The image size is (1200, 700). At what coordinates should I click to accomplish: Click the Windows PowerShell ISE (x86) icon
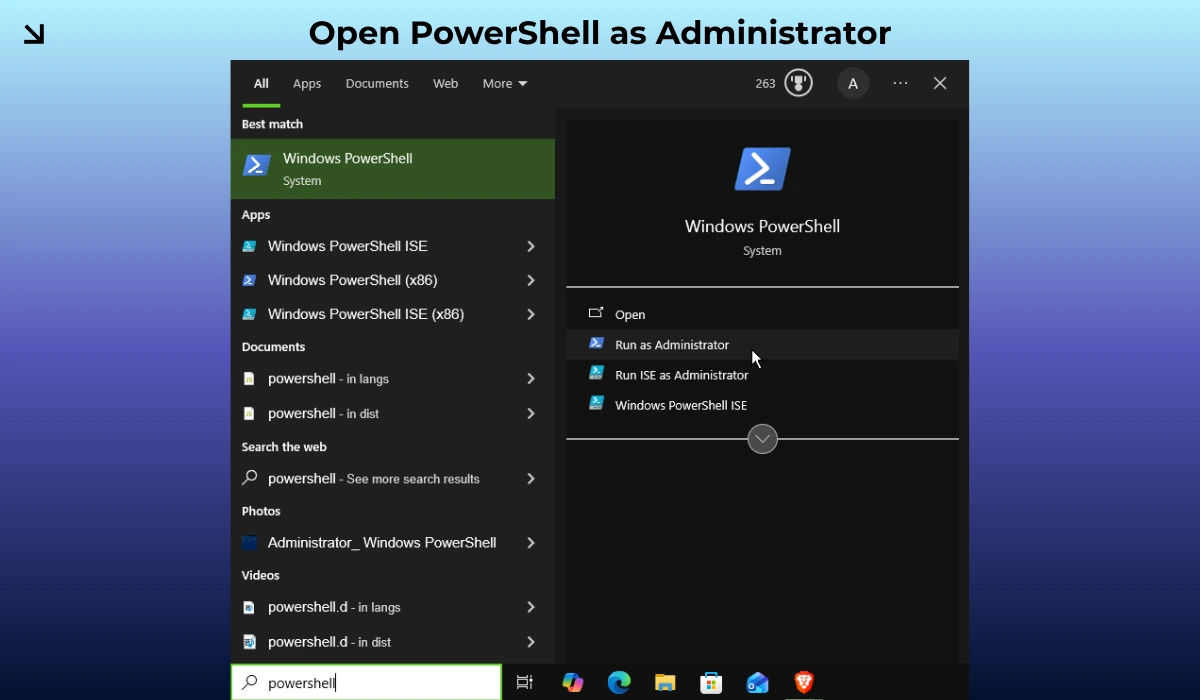pyautogui.click(x=250, y=314)
